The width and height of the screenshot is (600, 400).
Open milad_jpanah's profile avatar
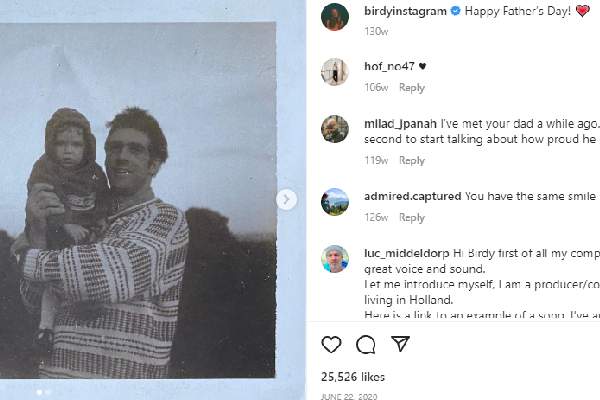(335, 129)
